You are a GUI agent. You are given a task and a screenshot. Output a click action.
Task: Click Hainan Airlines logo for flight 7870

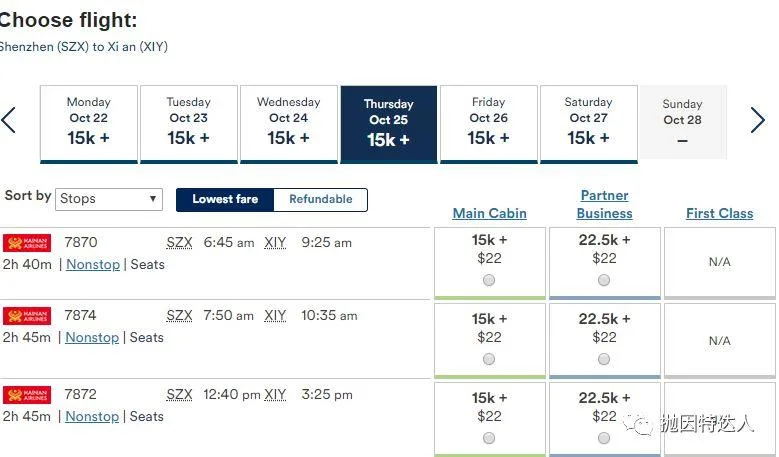coord(27,243)
